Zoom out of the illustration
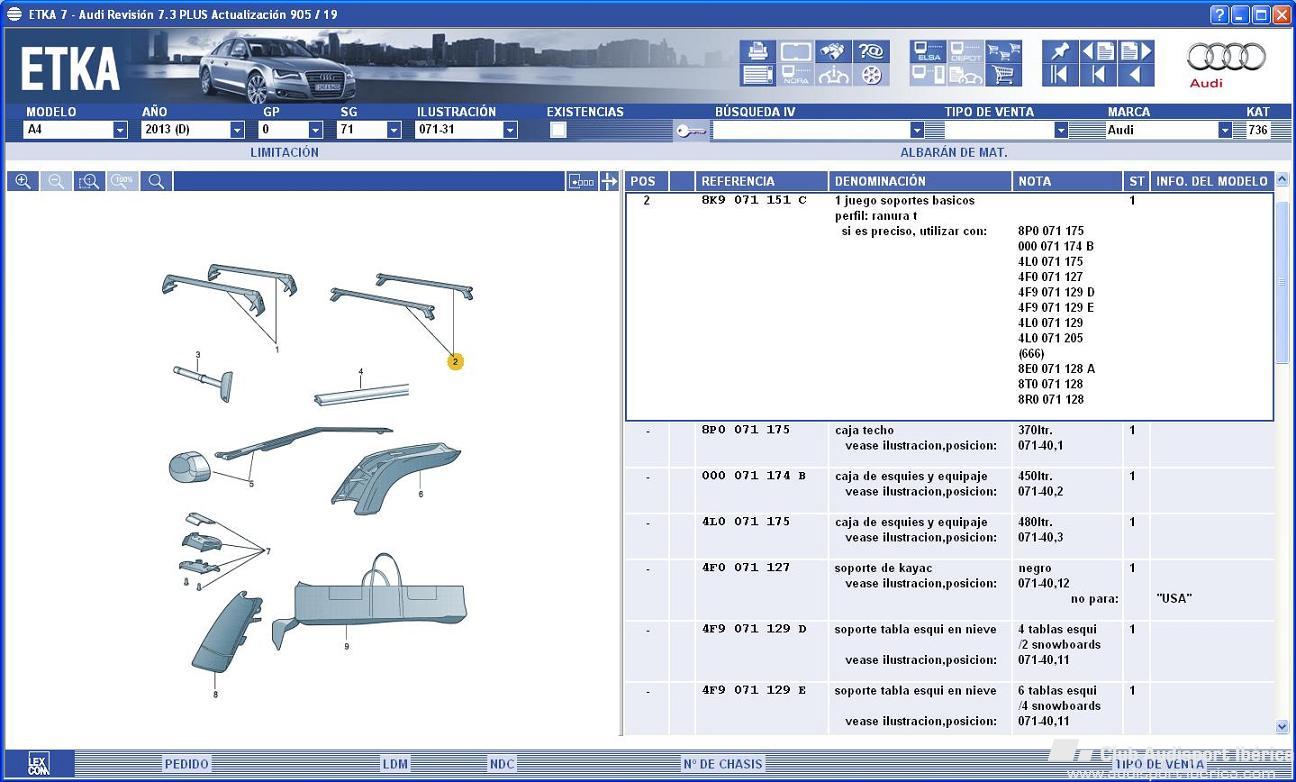This screenshot has height=782, width=1296. [56, 181]
